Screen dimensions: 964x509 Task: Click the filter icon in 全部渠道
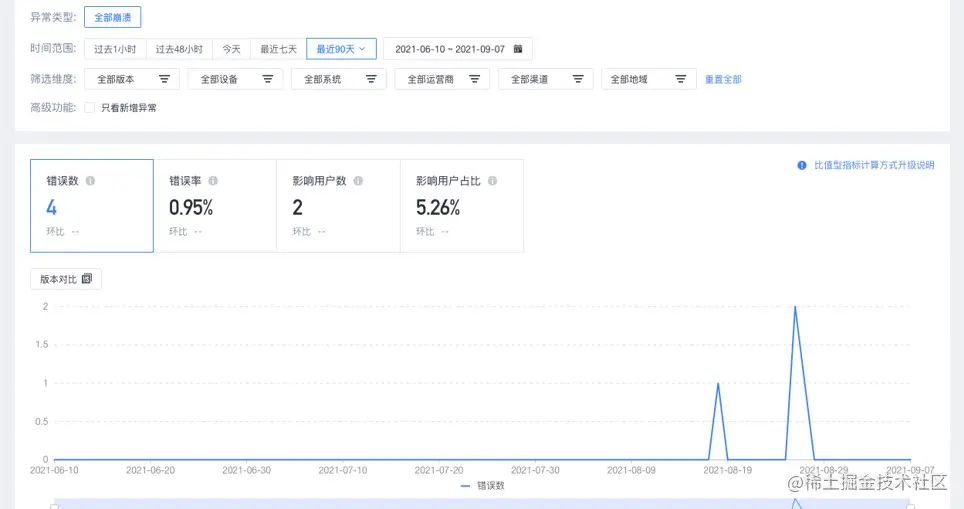(578, 79)
